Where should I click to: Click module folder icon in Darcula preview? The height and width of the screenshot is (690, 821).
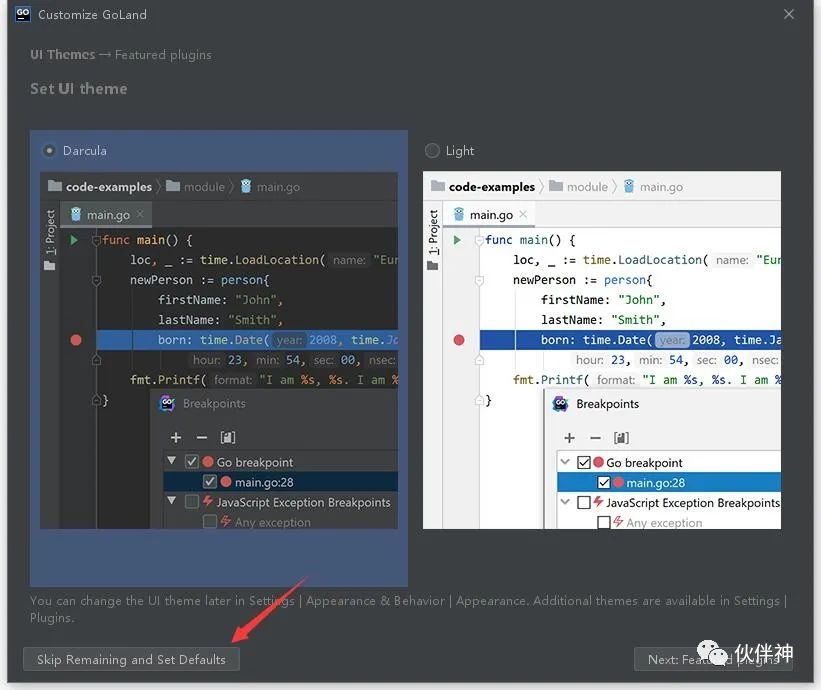173,186
